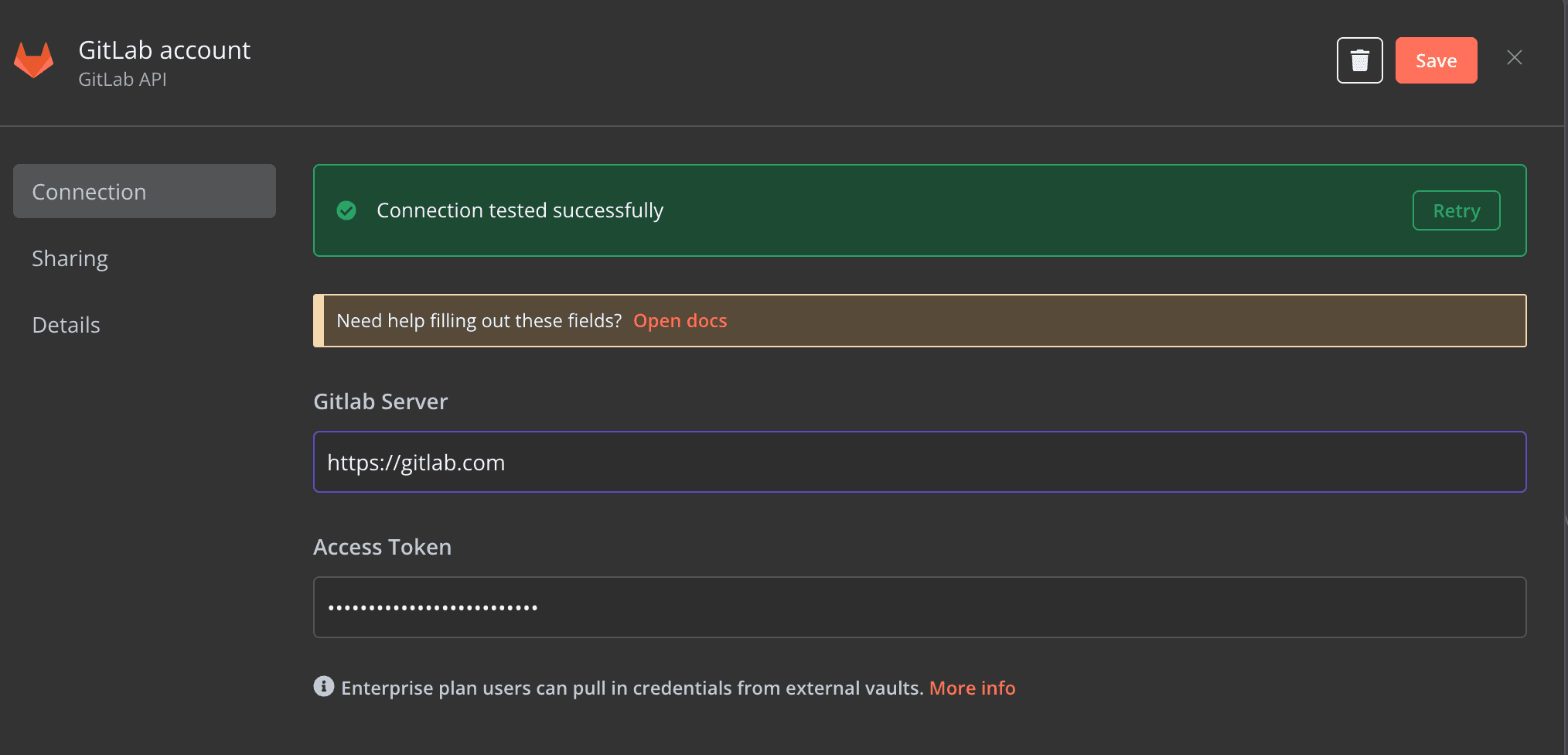
Task: Click the GitLab account title
Action: click(164, 50)
